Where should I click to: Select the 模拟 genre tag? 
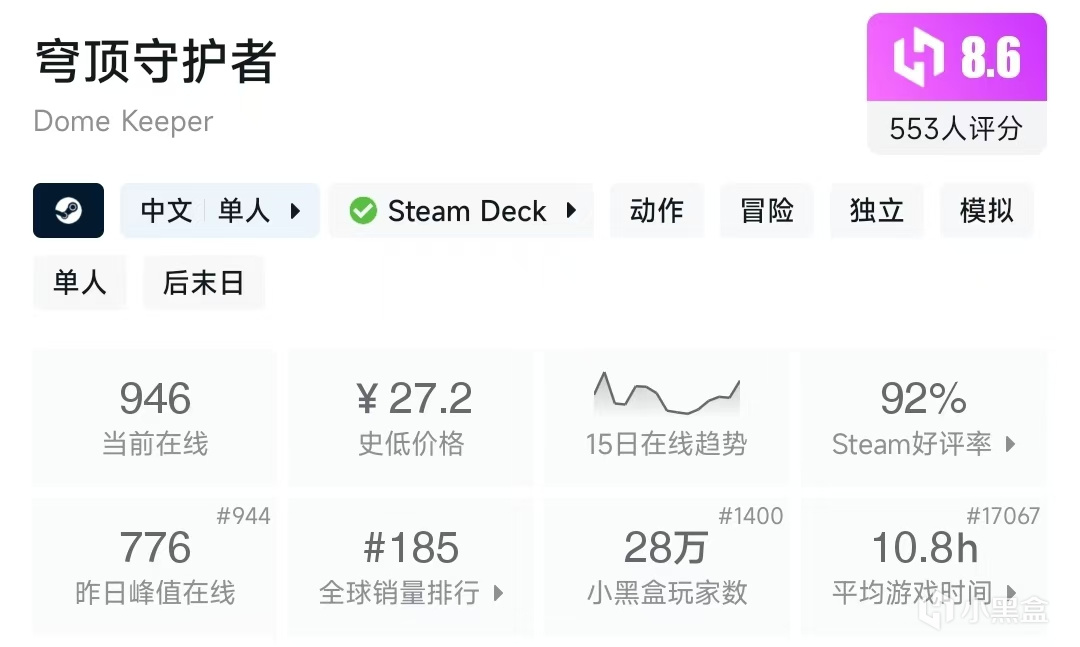click(x=987, y=211)
